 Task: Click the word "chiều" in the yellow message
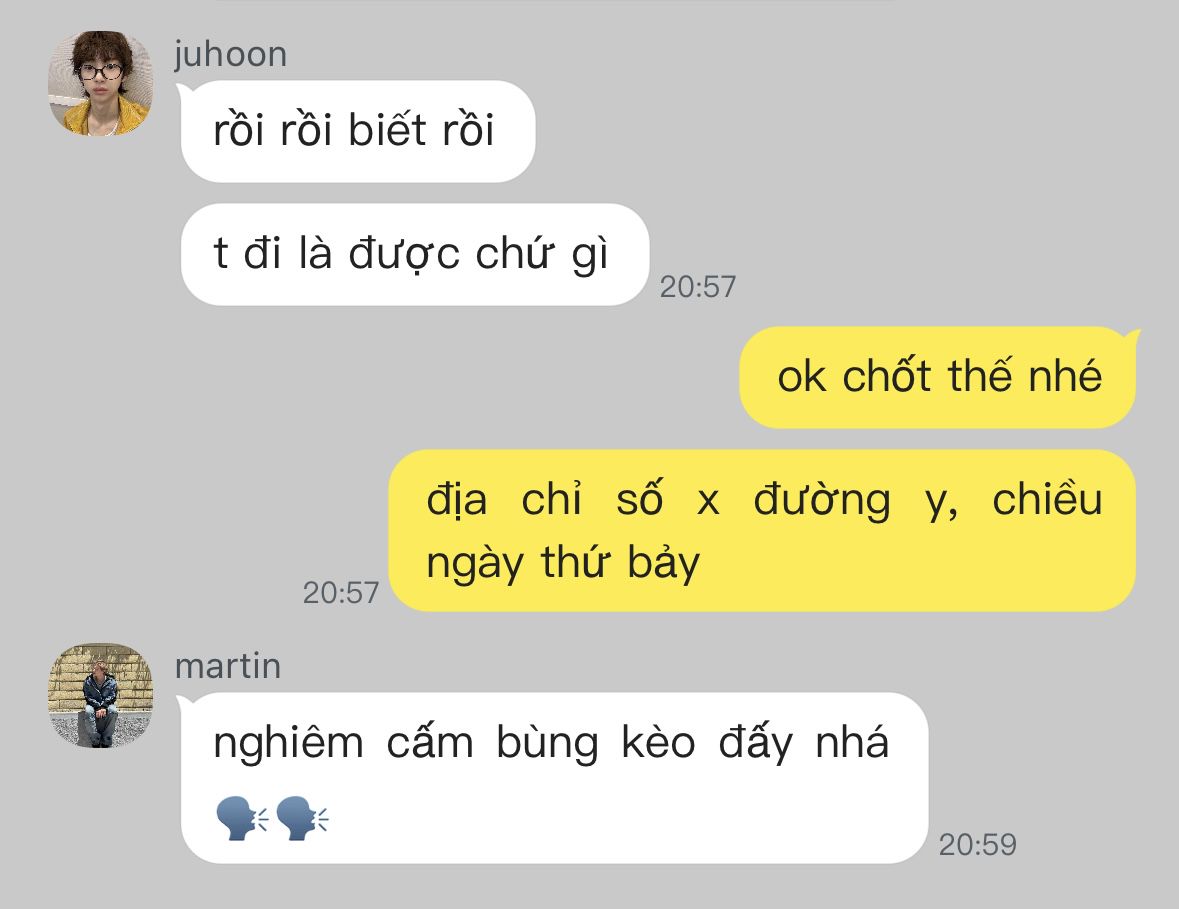1047,499
